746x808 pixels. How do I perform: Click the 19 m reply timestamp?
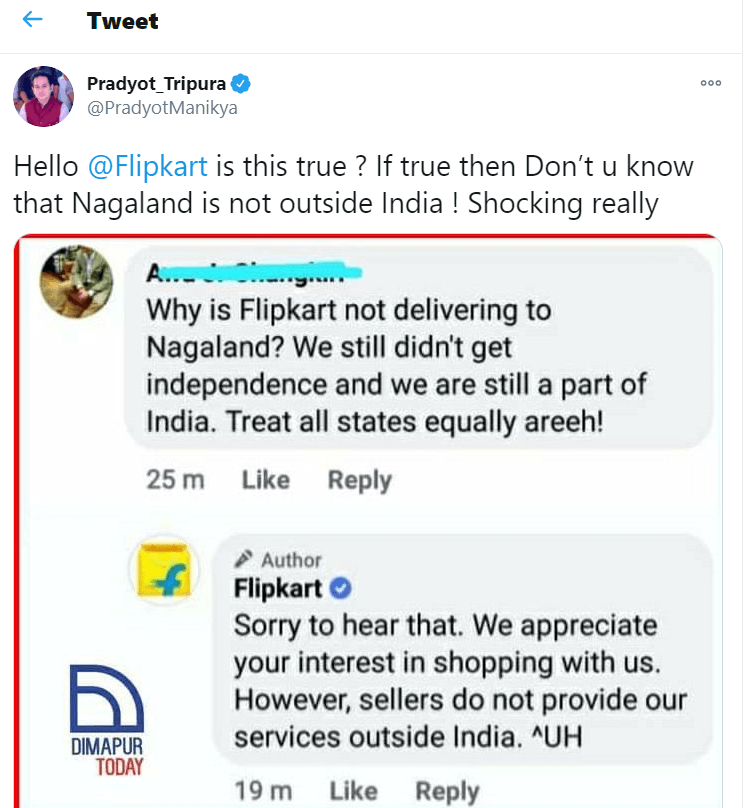pos(262,792)
